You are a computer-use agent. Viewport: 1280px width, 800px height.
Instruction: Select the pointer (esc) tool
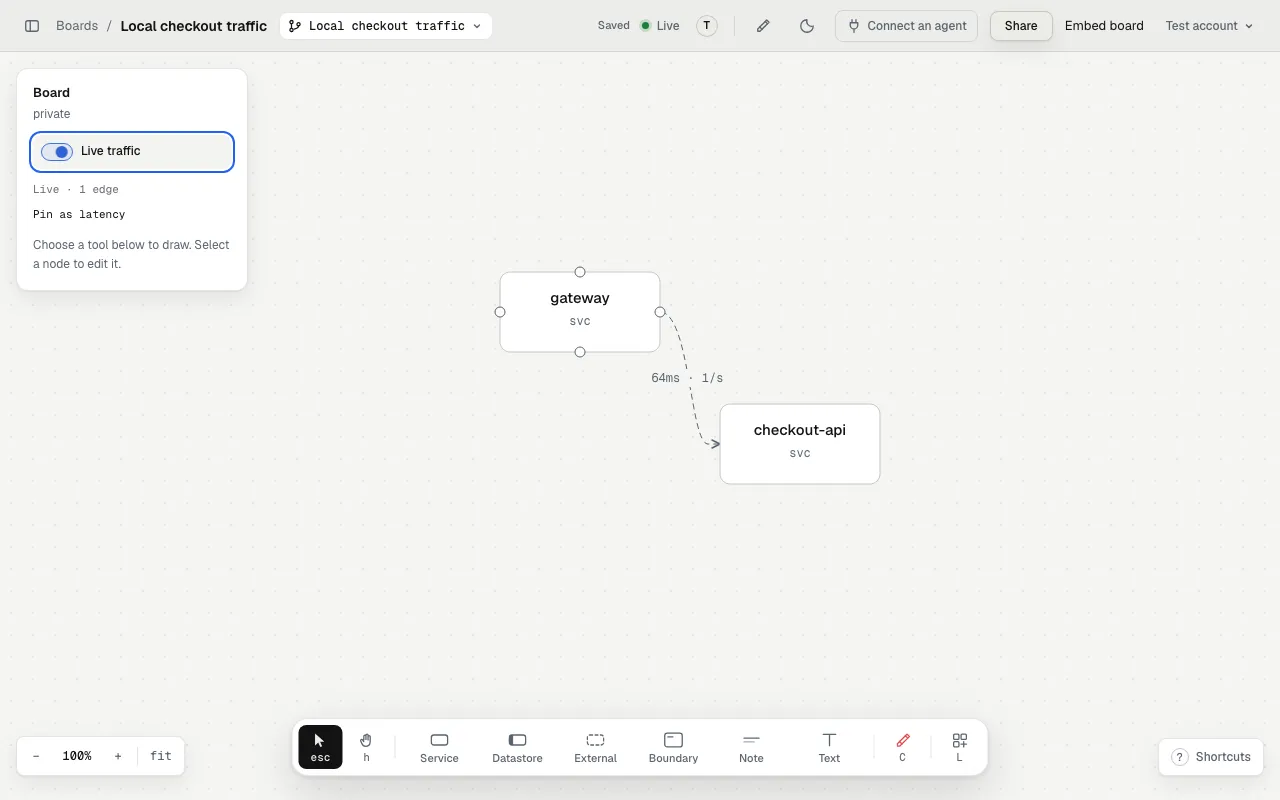click(x=320, y=747)
